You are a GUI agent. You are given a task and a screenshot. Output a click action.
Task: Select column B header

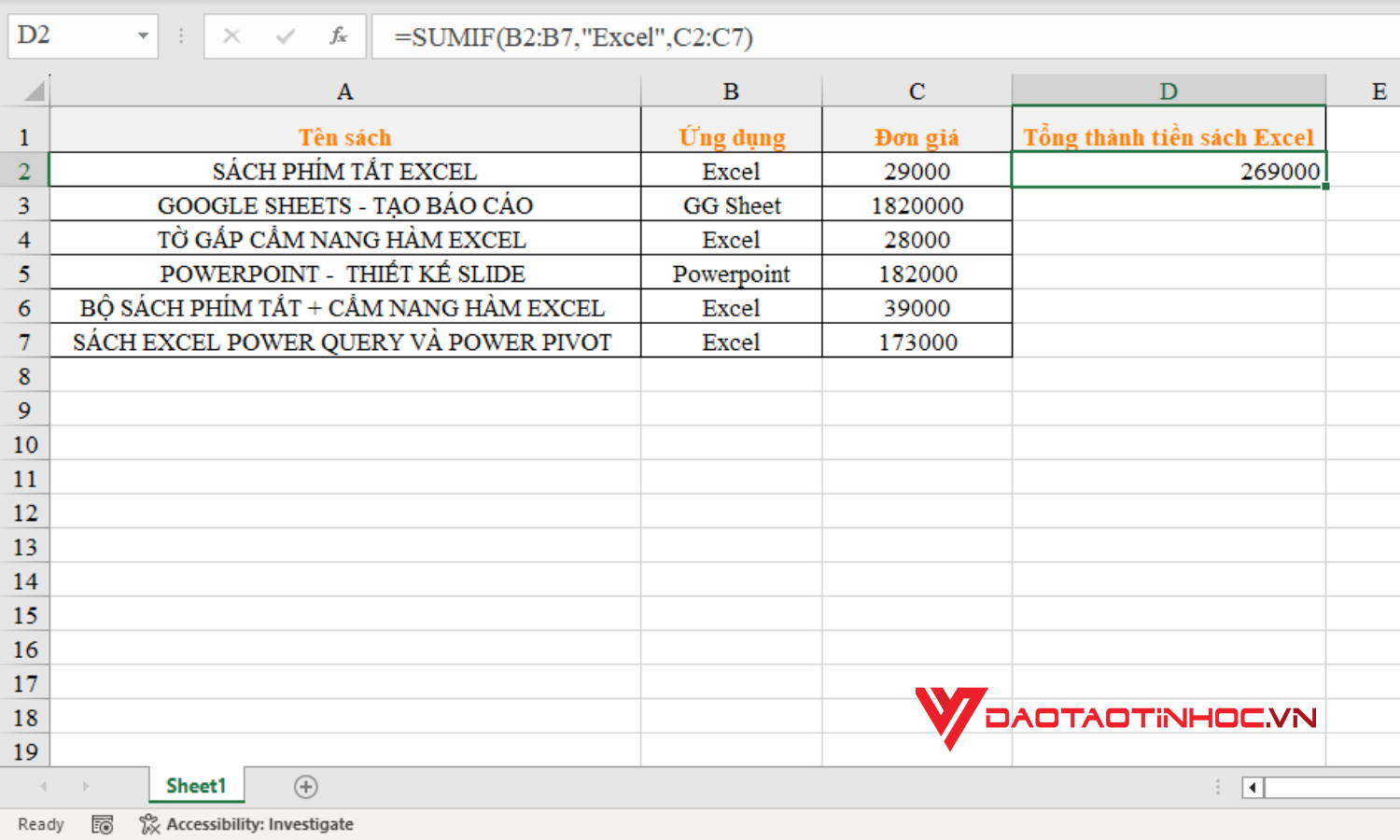pyautogui.click(x=731, y=91)
